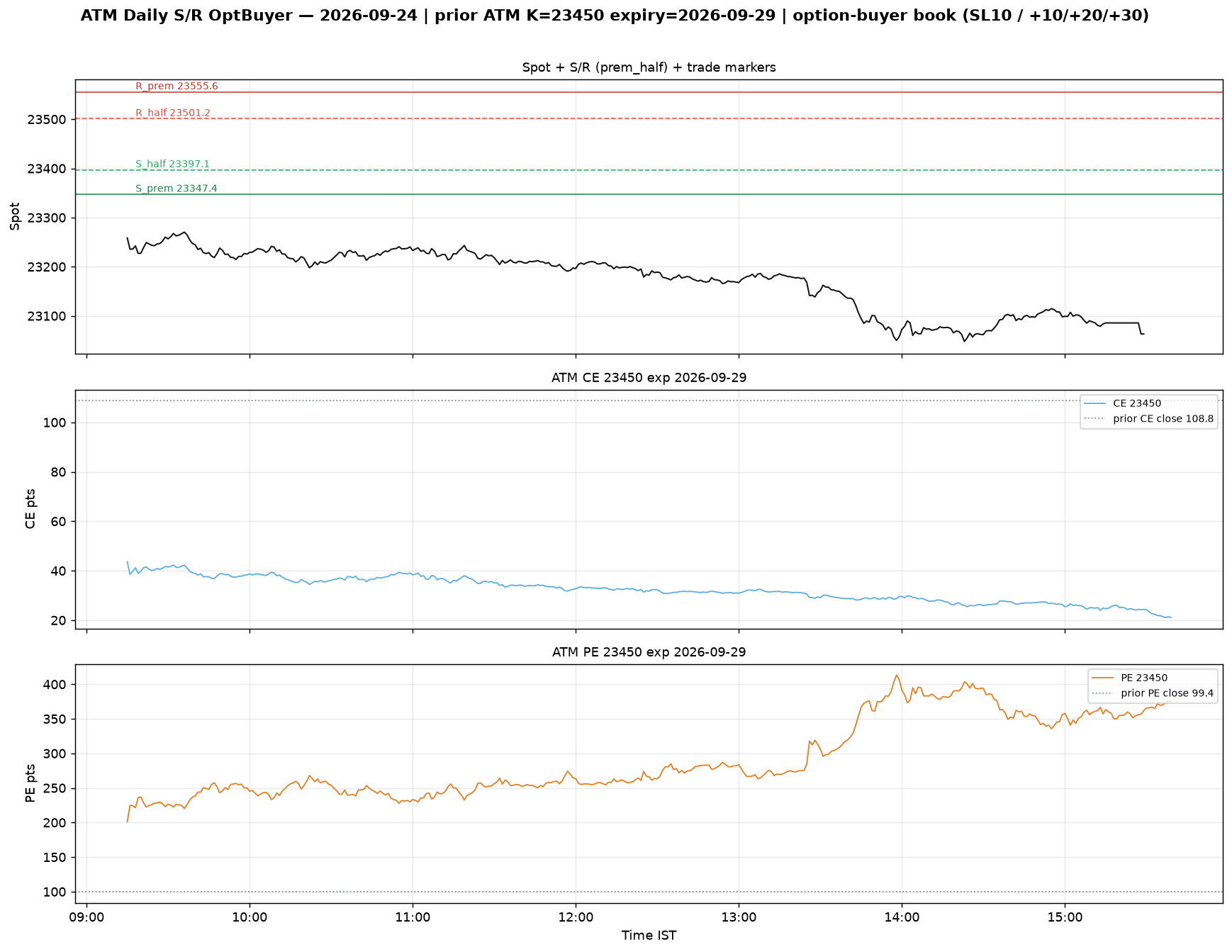Click the figure main title text
This screenshot has height=952, width=1232.
(615, 16)
